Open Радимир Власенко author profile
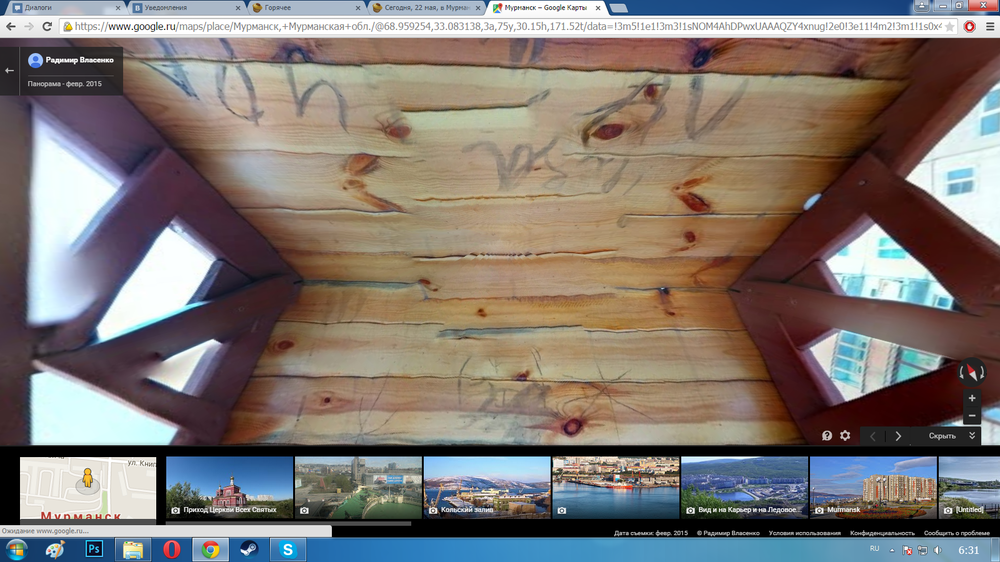This screenshot has height=562, width=1000. (71, 60)
